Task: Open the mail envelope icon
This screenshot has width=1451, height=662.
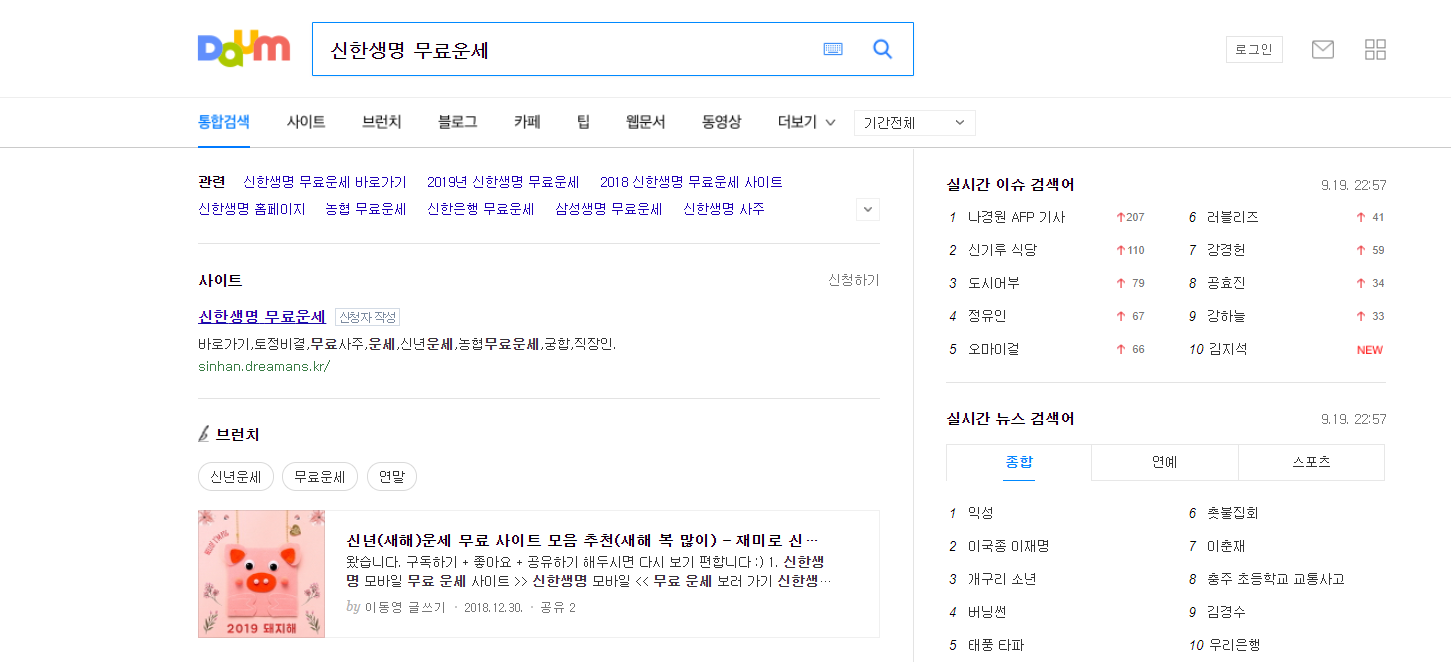Action: (x=1323, y=49)
